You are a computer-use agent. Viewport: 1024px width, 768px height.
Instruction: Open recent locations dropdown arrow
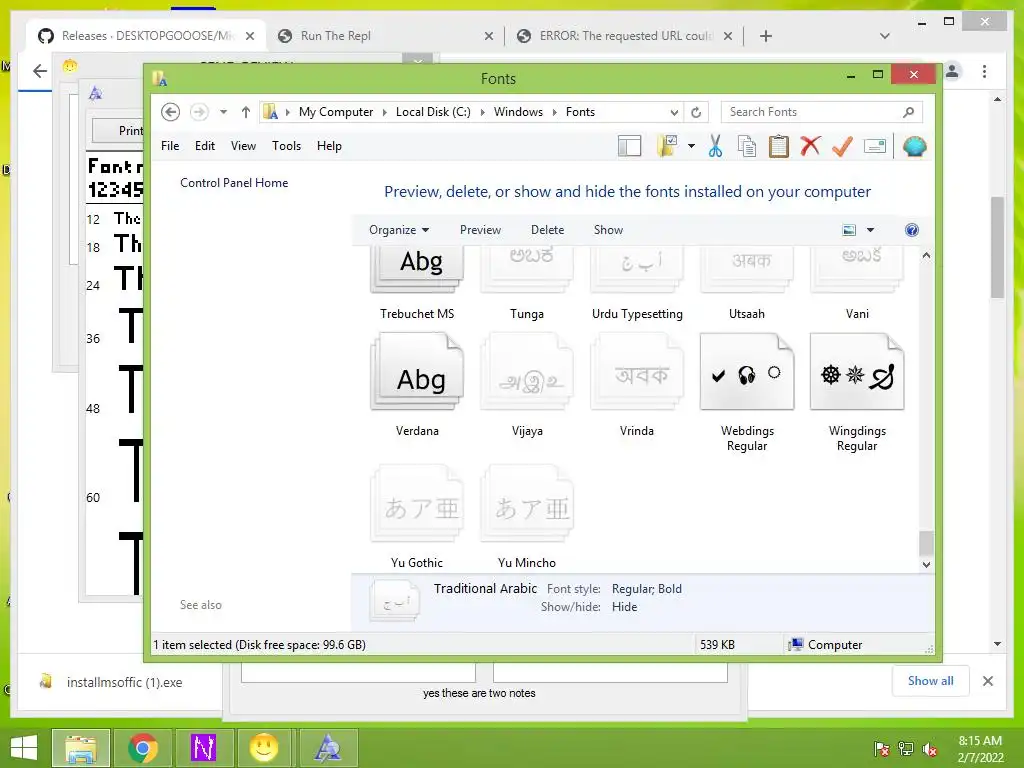(x=223, y=112)
